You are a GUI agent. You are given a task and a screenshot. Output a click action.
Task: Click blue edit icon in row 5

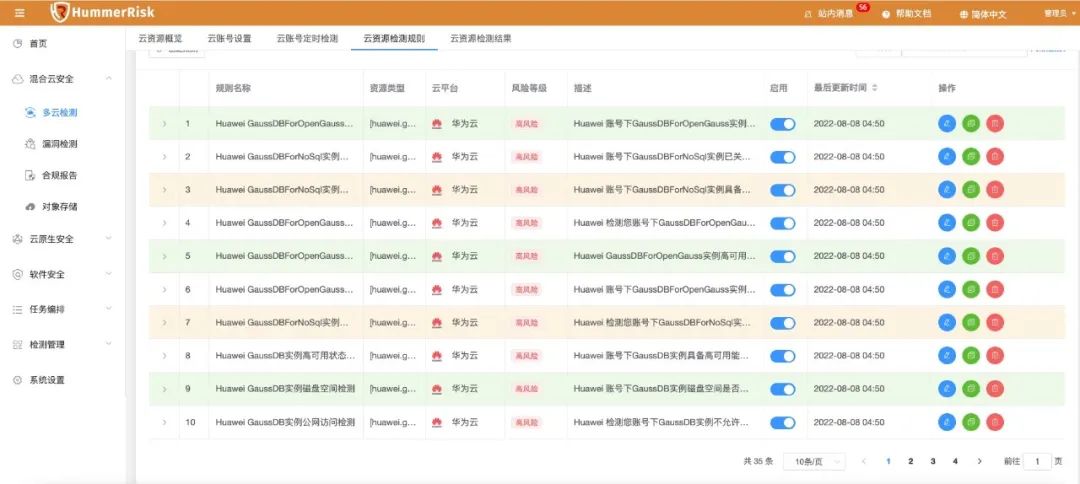(x=947, y=256)
